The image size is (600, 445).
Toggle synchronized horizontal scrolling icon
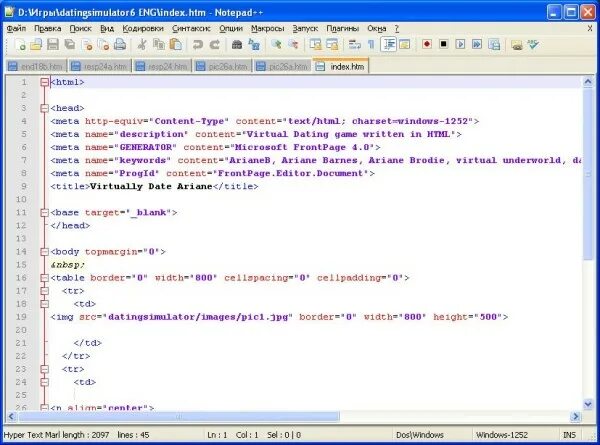(332, 45)
